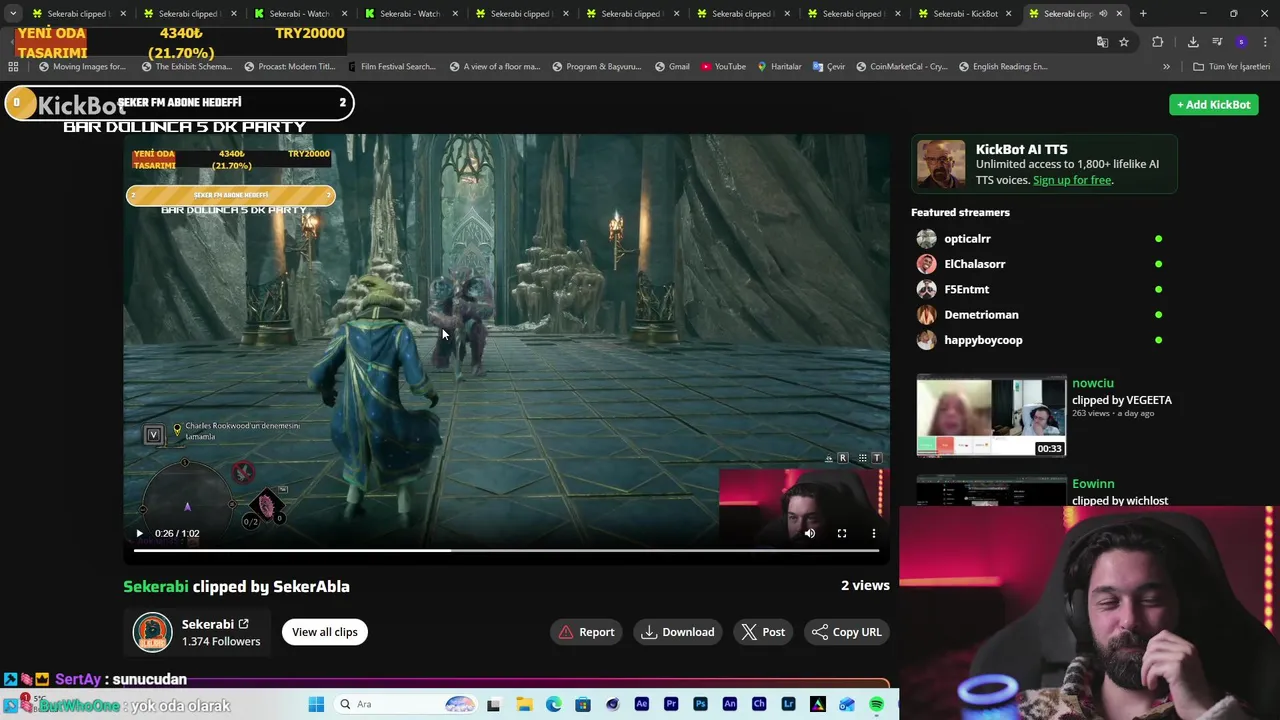
Task: Open Adobe Animate from taskbar
Action: click(730, 705)
